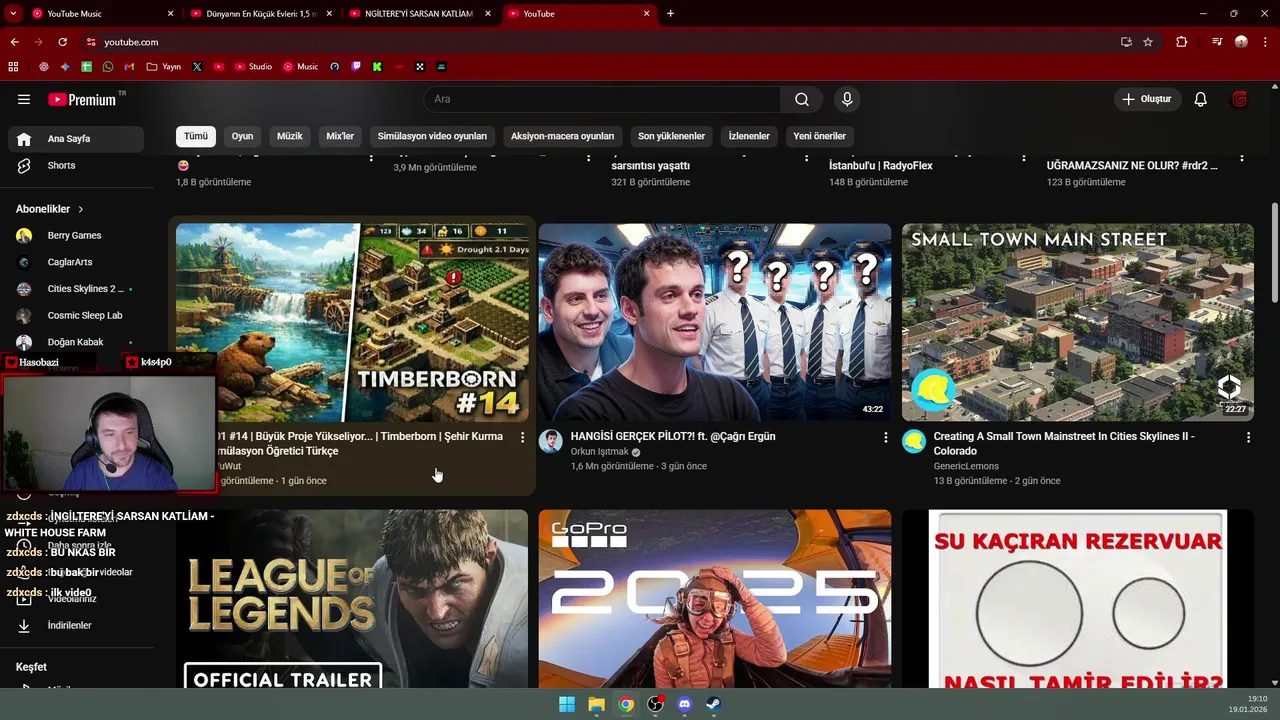Open the notifications bell

(1201, 99)
